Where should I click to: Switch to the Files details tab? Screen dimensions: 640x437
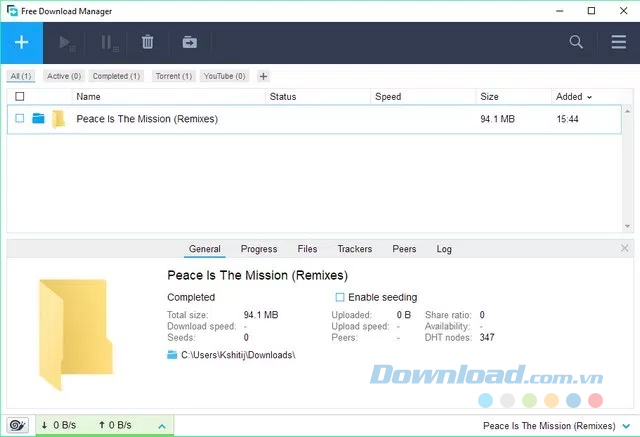click(x=307, y=249)
